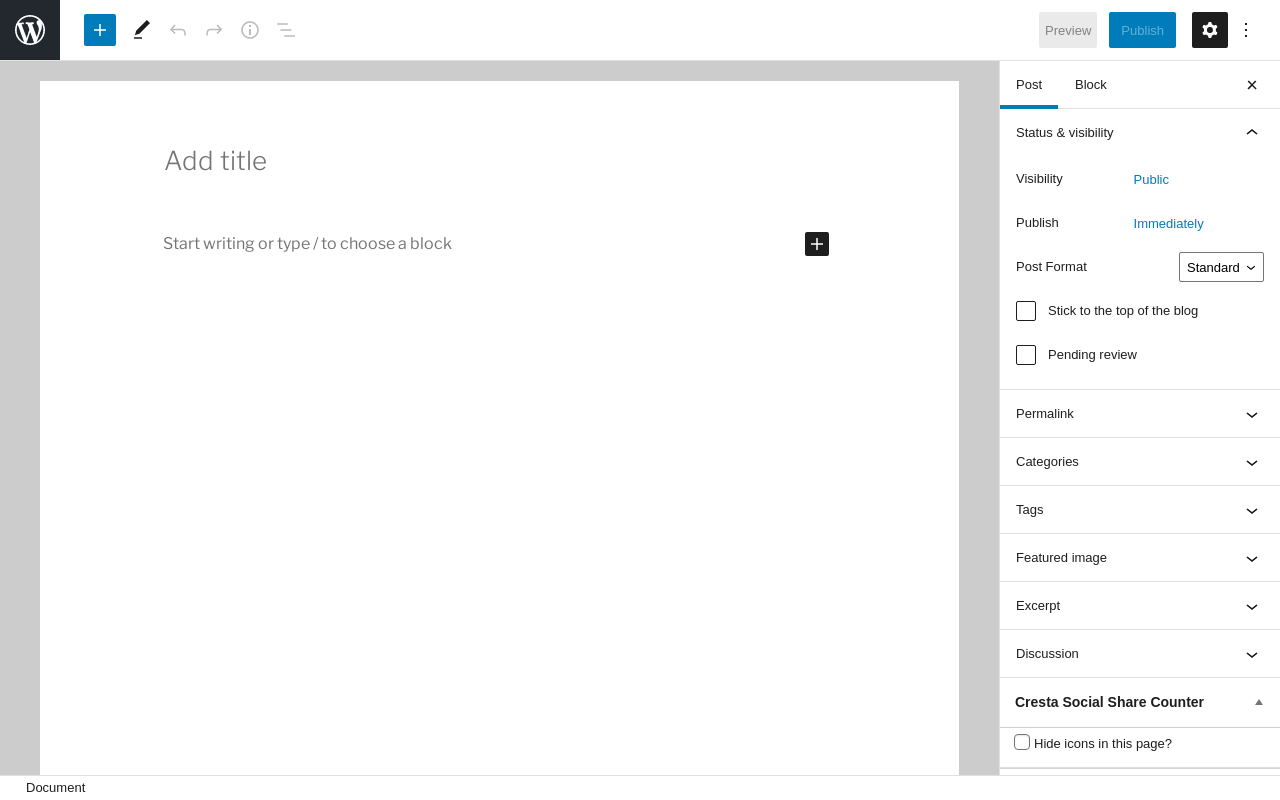Switch to the Block tab
Image resolution: width=1280 pixels, height=800 pixels.
[1091, 85]
